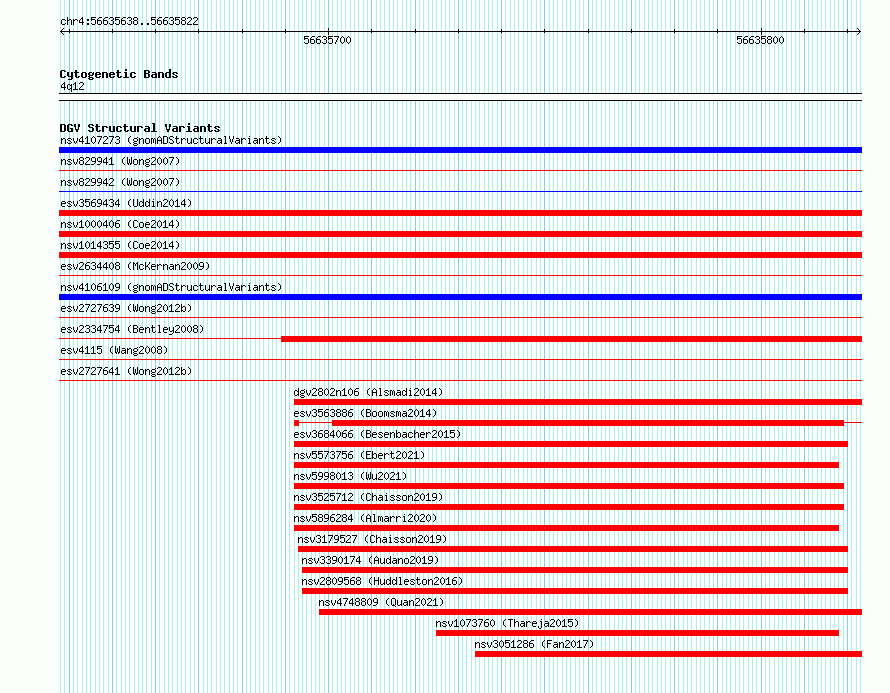This screenshot has height=693, width=890.
Task: Open variant nsv4106109 (gnomADStructuralVariants)
Action: pyautogui.click(x=171, y=287)
